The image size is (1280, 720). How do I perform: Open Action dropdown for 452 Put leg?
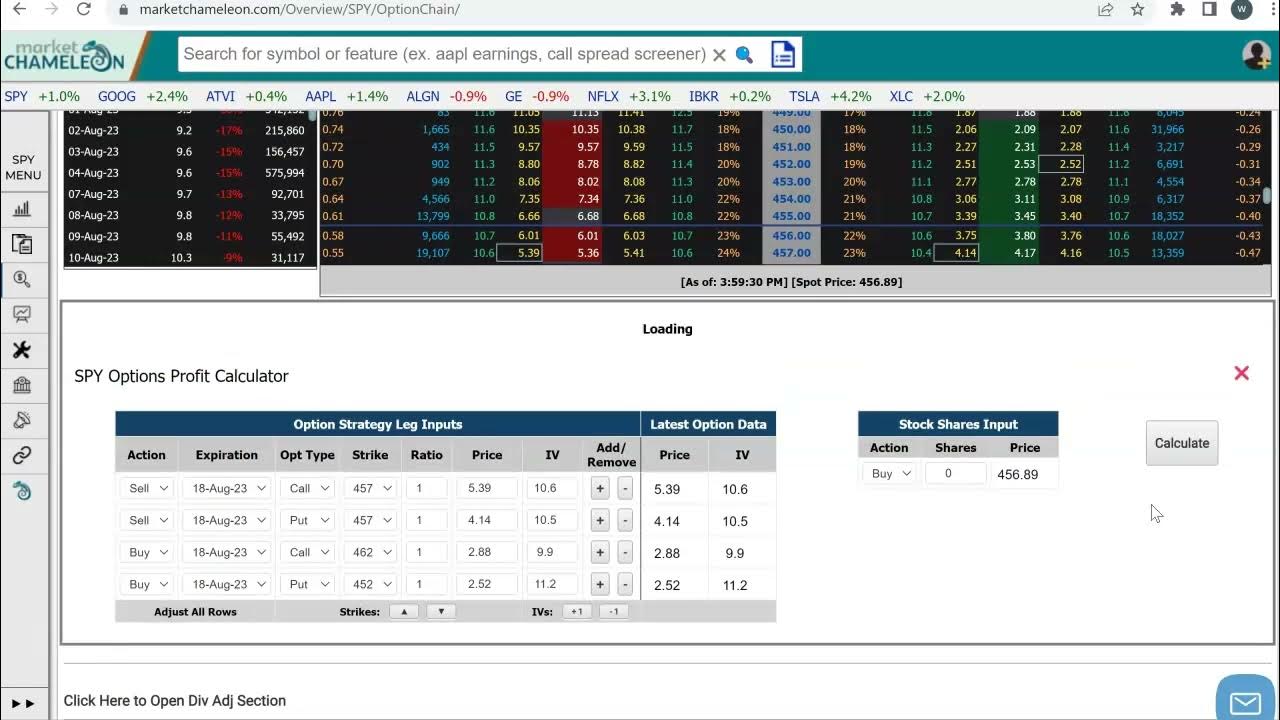click(147, 584)
